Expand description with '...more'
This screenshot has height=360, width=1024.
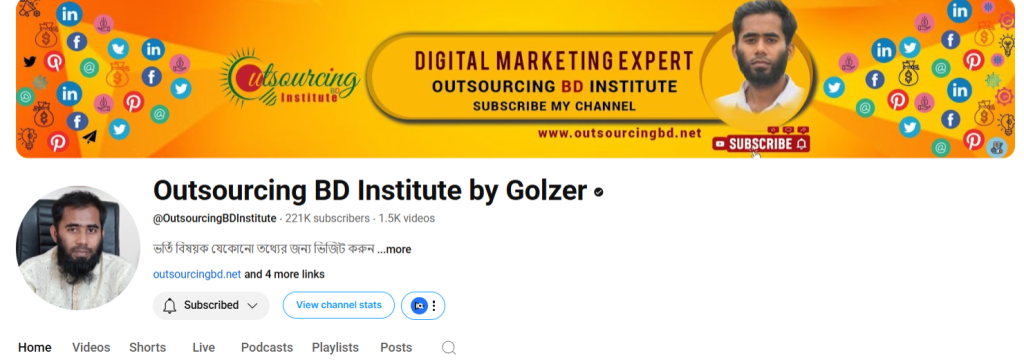(394, 250)
